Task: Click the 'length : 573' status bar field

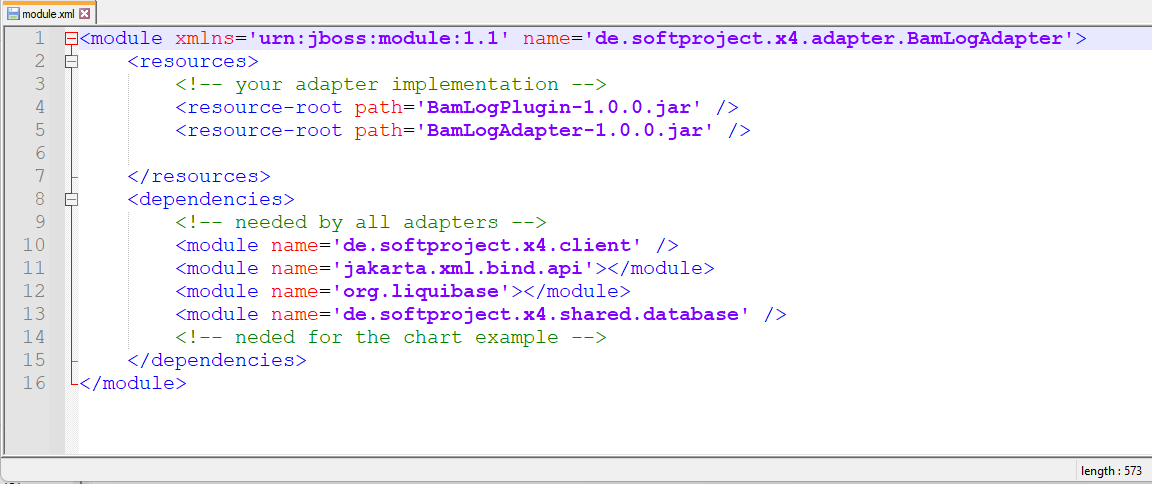Action: click(1111, 471)
